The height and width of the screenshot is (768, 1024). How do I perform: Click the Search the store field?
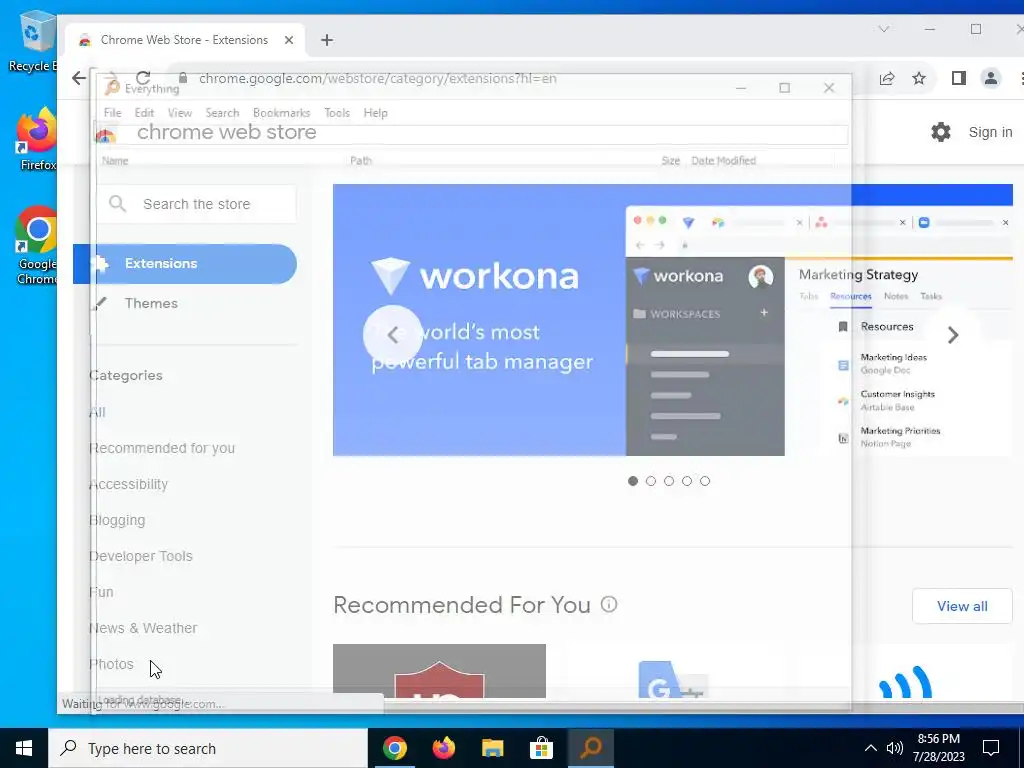[x=196, y=204]
